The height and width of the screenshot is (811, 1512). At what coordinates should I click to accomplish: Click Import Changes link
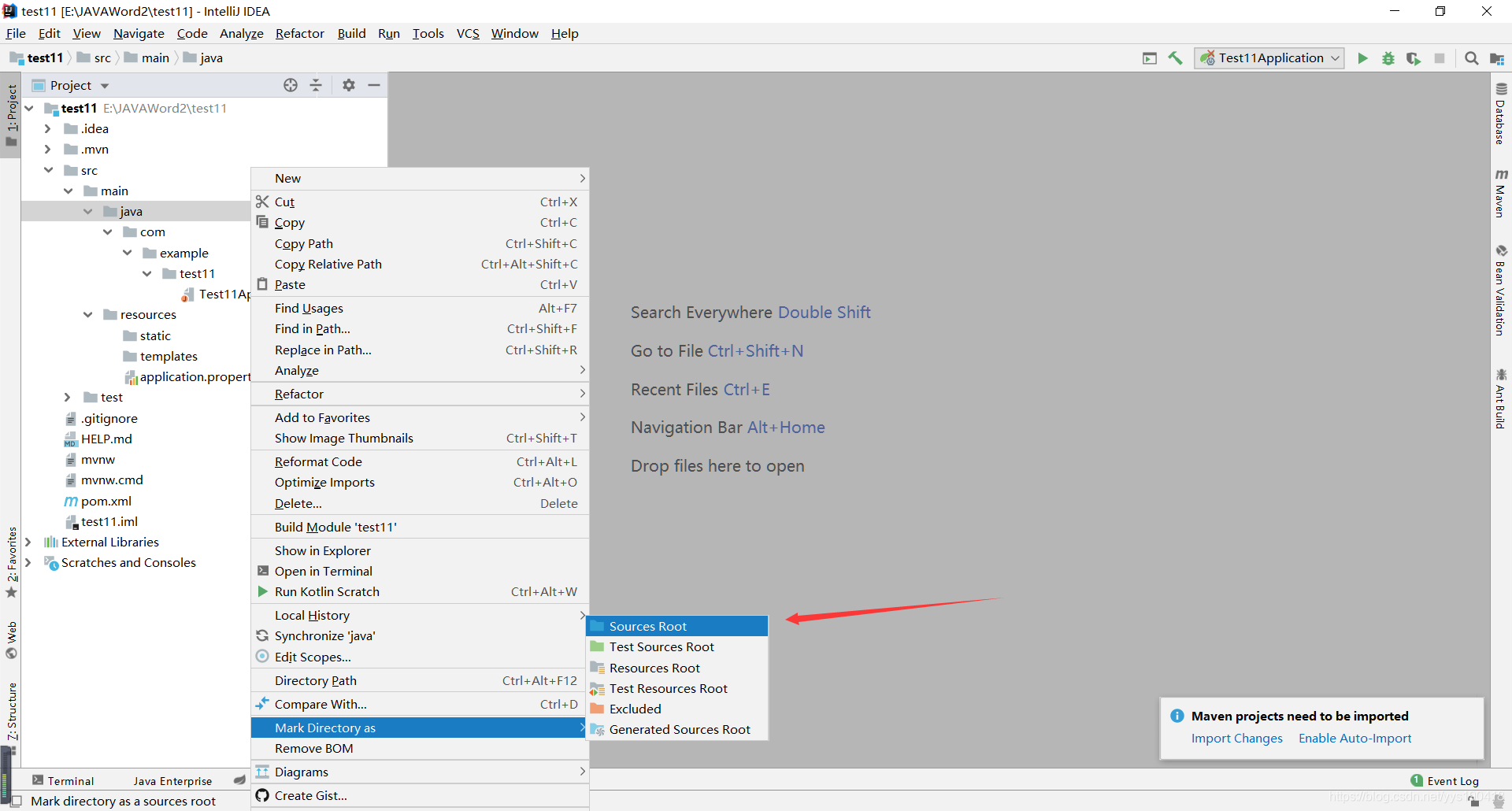(x=1236, y=738)
